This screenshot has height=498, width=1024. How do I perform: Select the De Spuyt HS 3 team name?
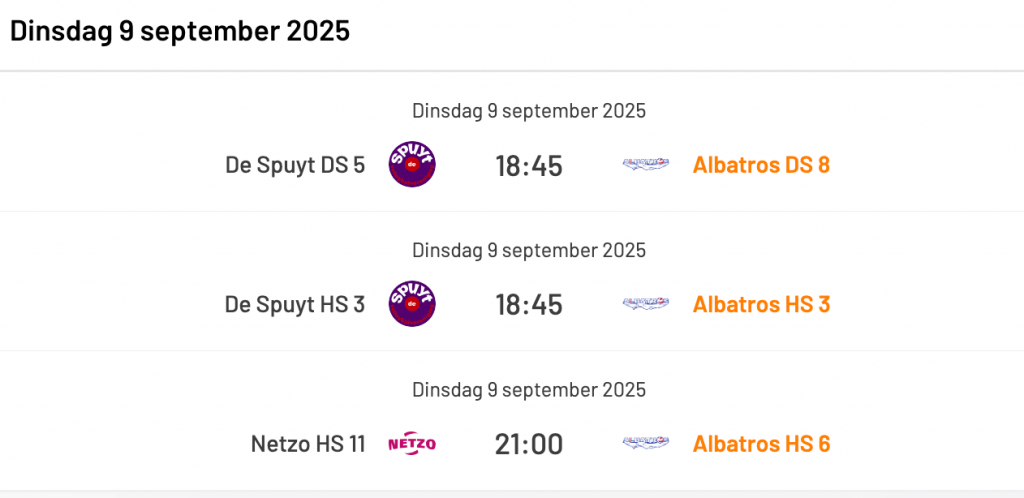point(295,305)
